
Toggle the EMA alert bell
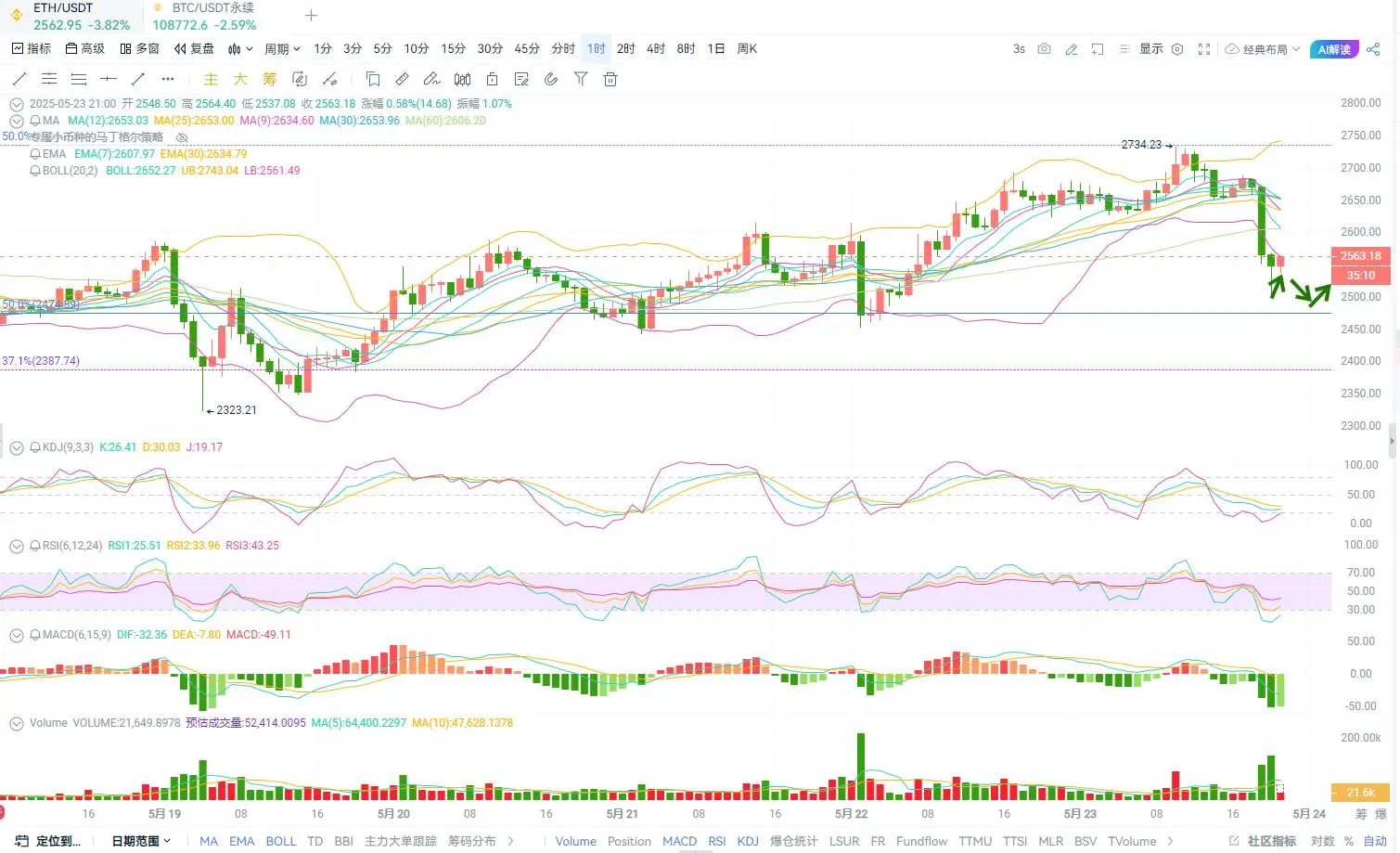(x=35, y=154)
